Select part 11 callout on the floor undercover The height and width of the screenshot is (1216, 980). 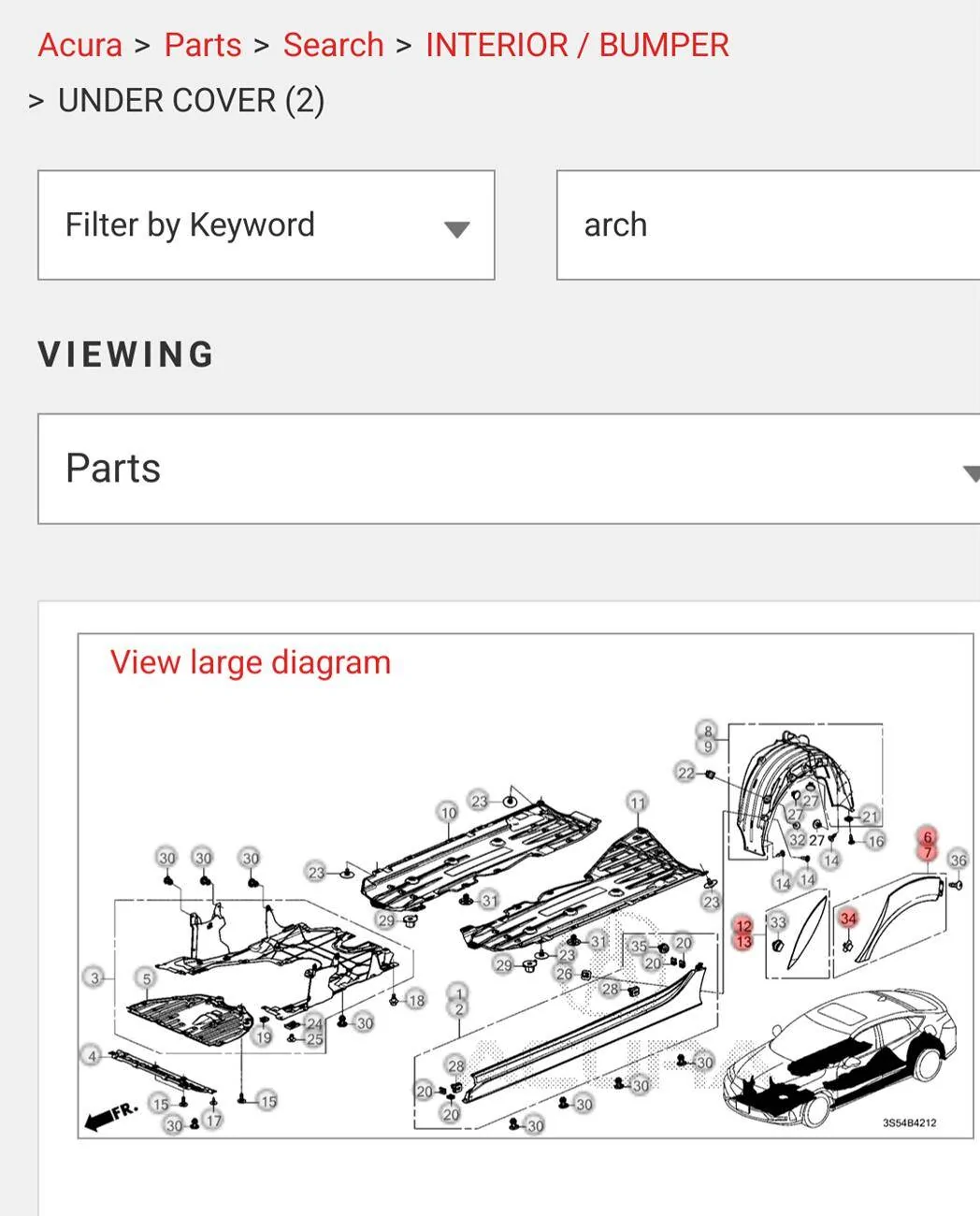pos(638,803)
